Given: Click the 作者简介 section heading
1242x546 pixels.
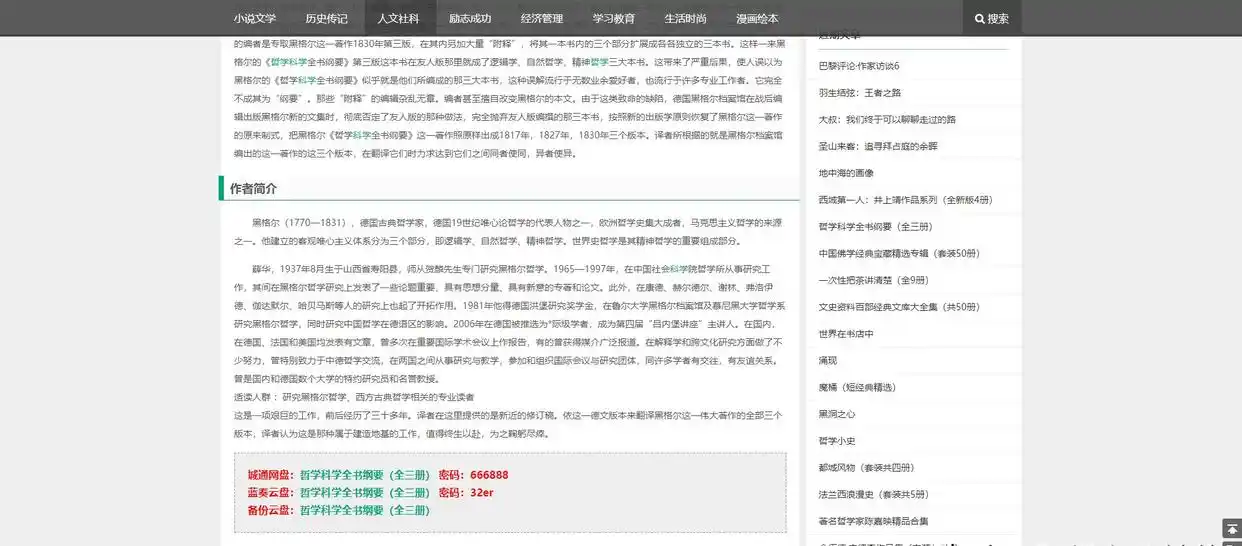Looking at the screenshot, I should pos(253,189).
